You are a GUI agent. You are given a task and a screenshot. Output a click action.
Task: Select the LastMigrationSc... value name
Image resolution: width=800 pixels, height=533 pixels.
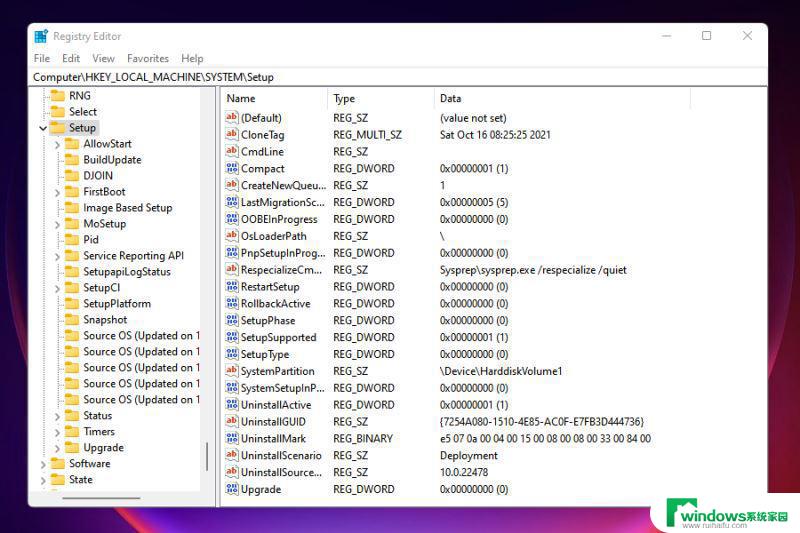tap(283, 202)
